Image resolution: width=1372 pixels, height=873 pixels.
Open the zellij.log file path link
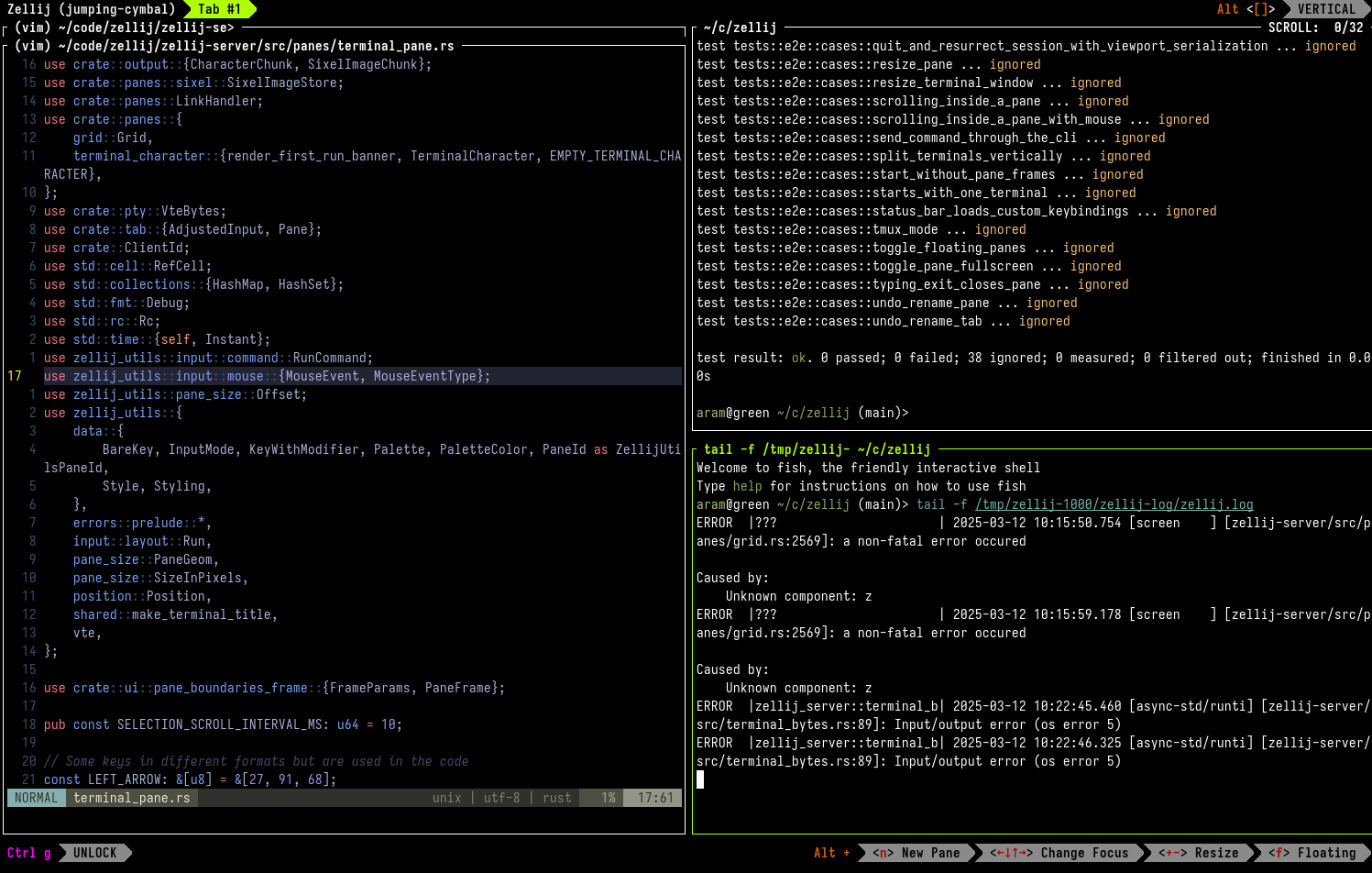point(1114,504)
